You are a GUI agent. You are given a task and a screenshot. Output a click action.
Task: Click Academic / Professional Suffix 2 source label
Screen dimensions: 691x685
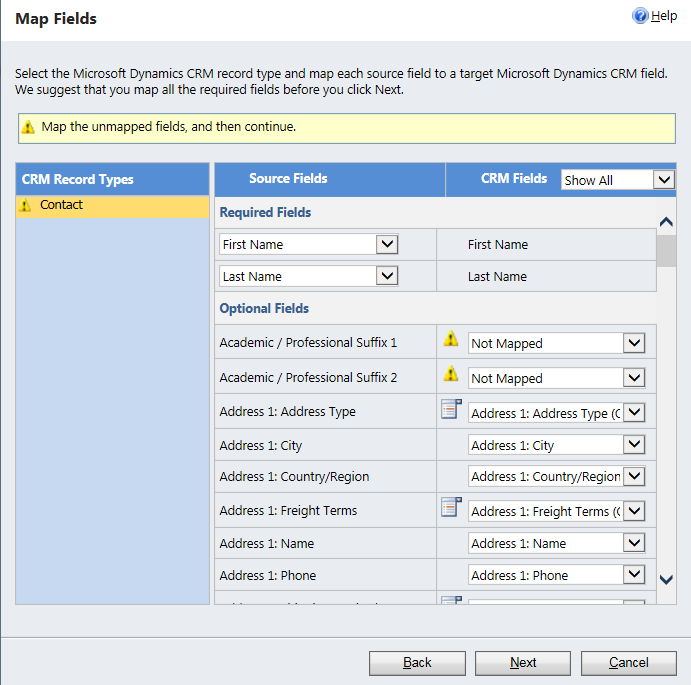308,378
